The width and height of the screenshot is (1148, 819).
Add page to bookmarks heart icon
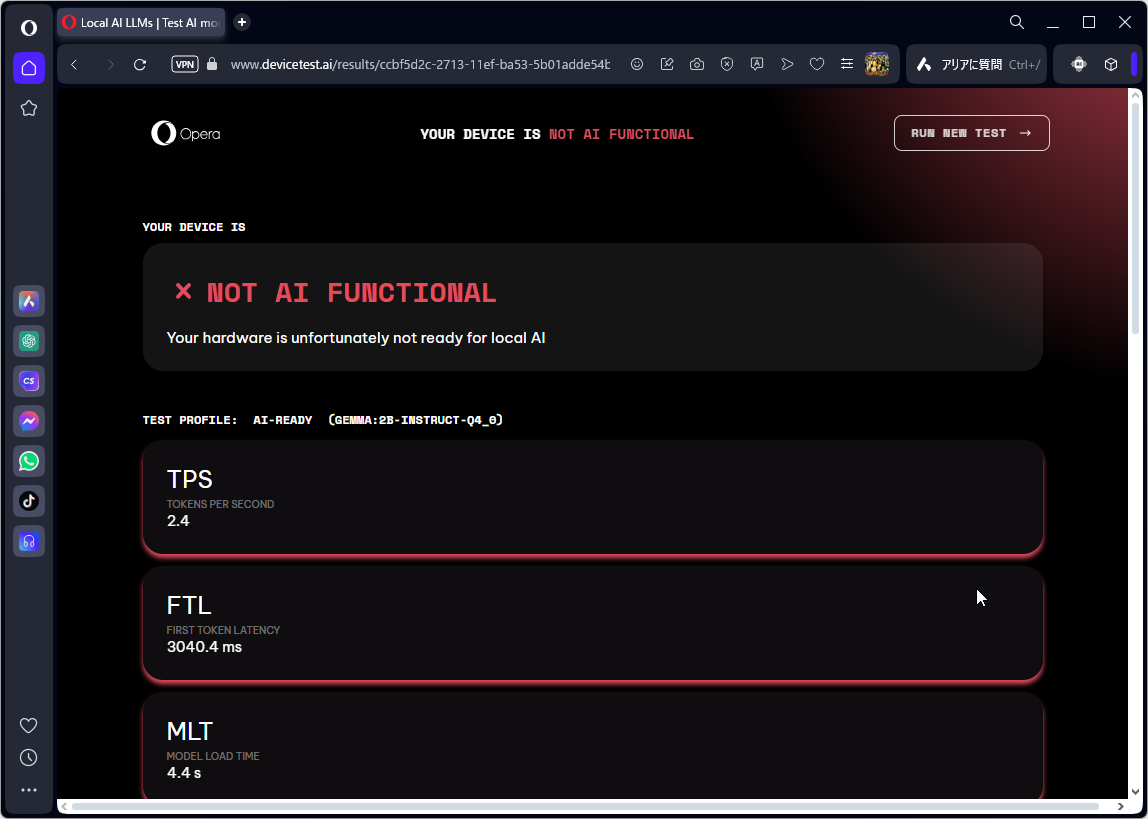817,64
